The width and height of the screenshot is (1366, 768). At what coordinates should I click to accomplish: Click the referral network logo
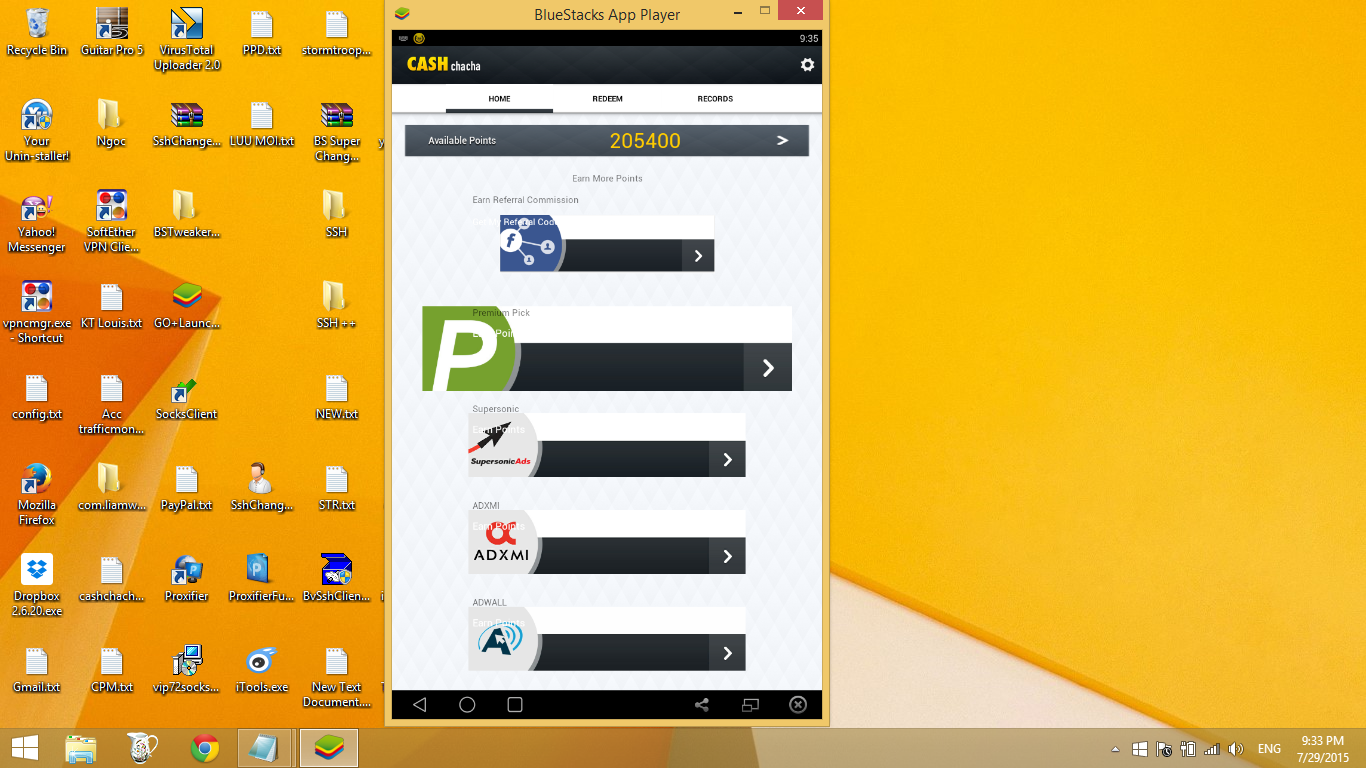(x=530, y=245)
